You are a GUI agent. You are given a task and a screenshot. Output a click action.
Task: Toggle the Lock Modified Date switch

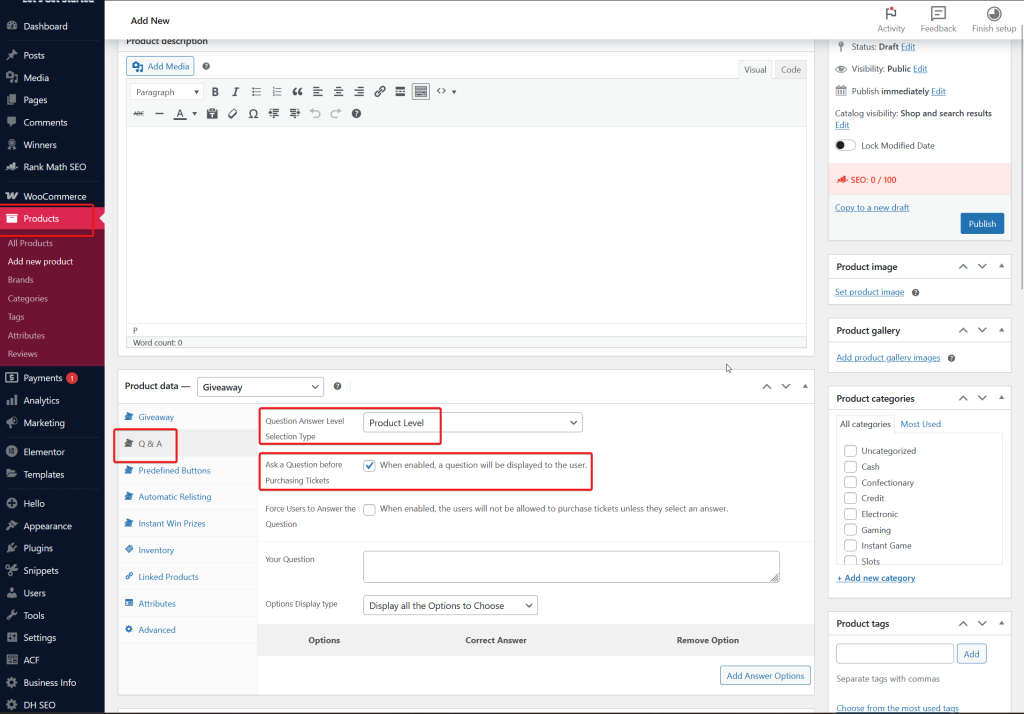click(845, 145)
